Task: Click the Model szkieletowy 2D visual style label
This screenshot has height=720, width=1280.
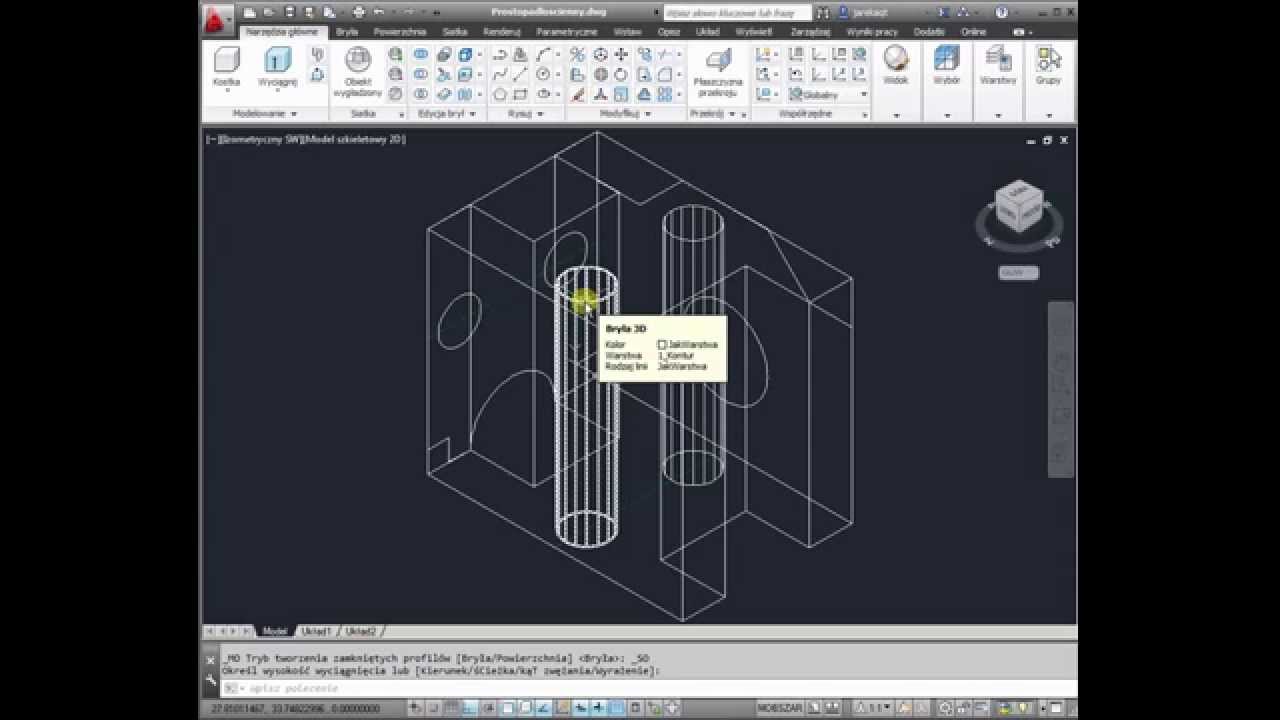Action: [x=352, y=140]
